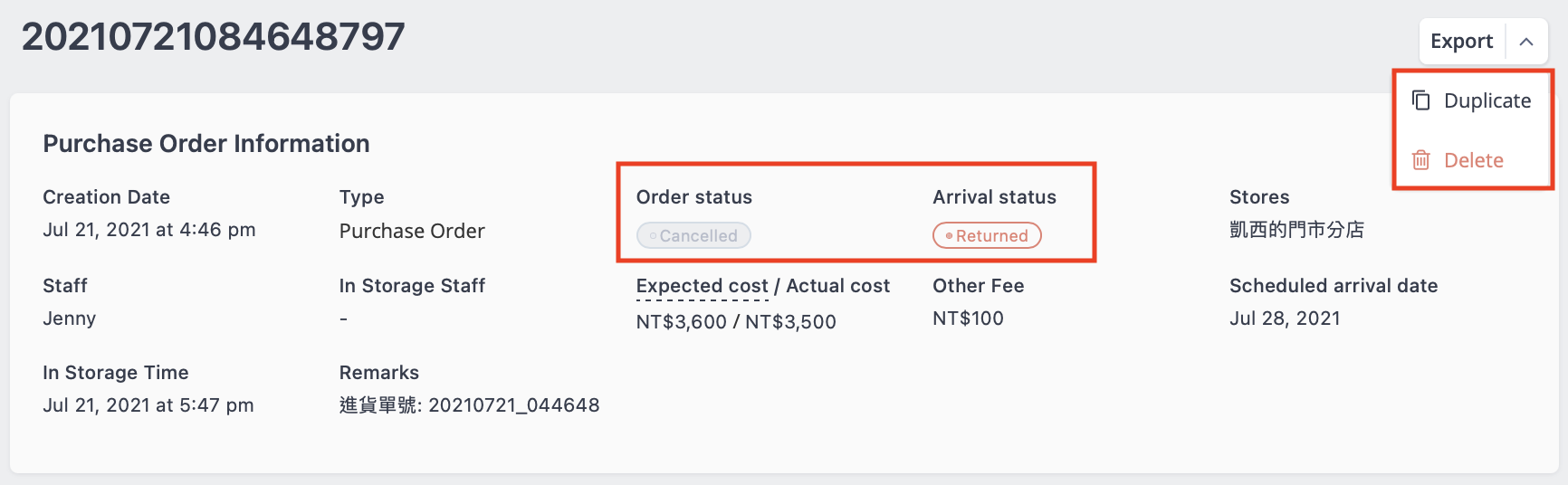Click the store name under Stores
This screenshot has width=1568, height=485.
1296,230
